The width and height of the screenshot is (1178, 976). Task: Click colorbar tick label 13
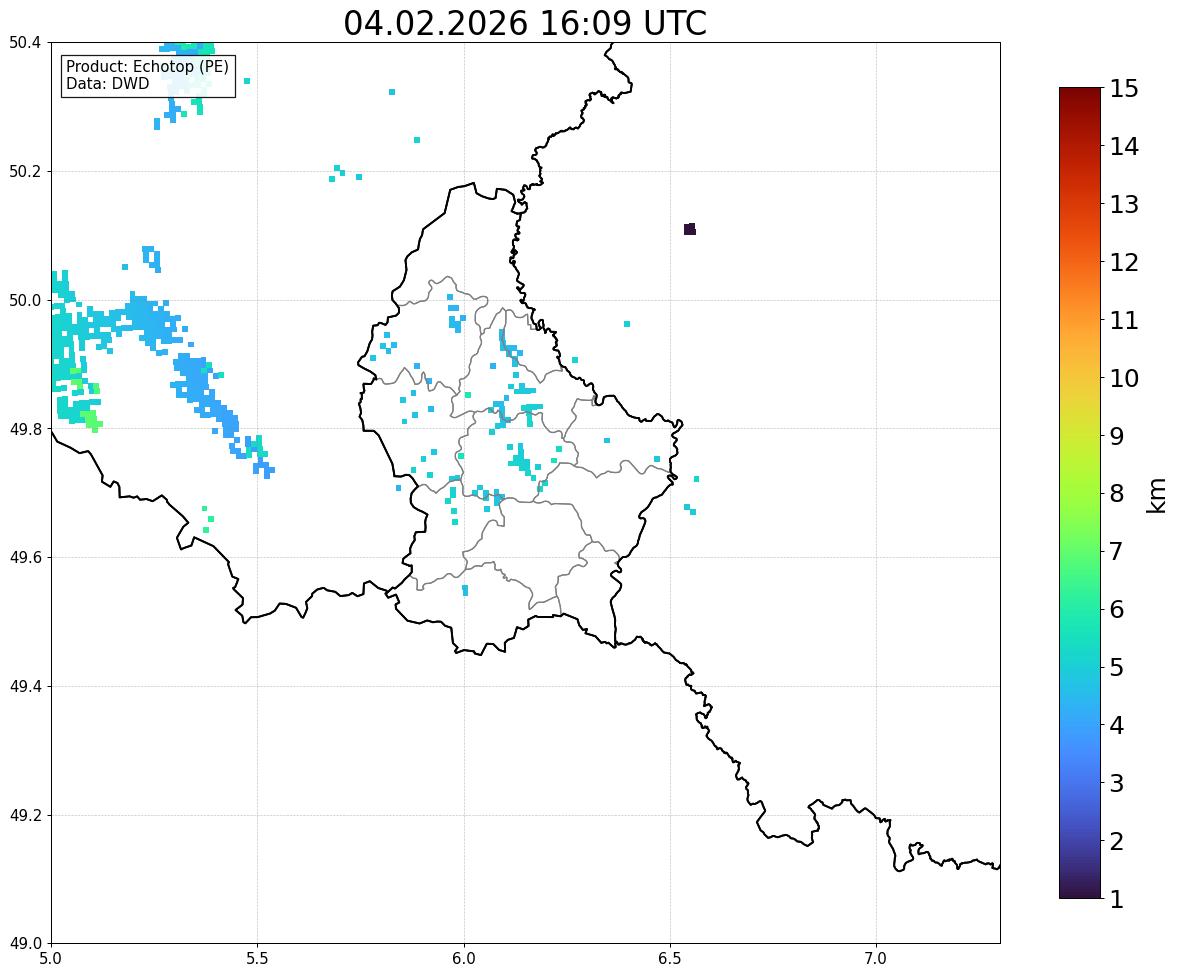tap(1124, 204)
